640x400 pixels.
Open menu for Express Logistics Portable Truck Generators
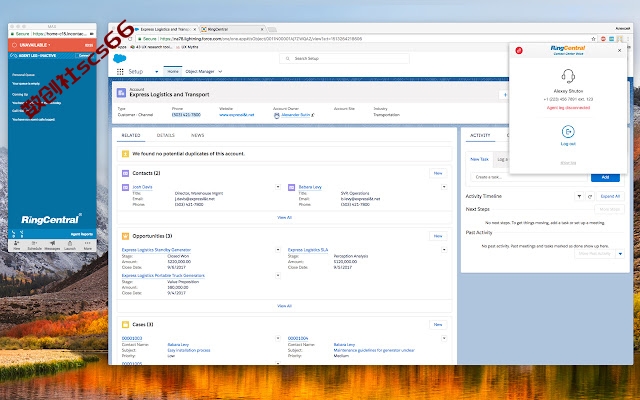coord(278,276)
